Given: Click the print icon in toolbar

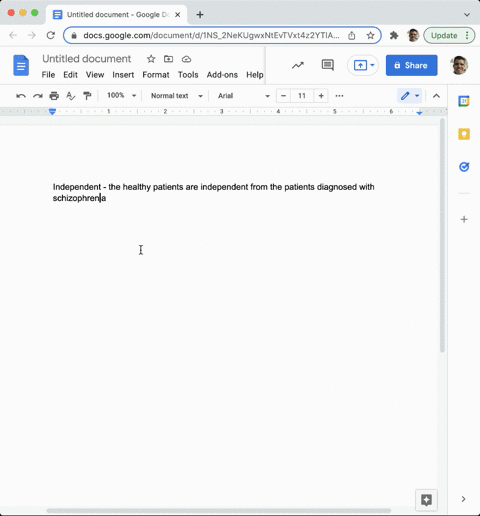Looking at the screenshot, I should (54, 96).
